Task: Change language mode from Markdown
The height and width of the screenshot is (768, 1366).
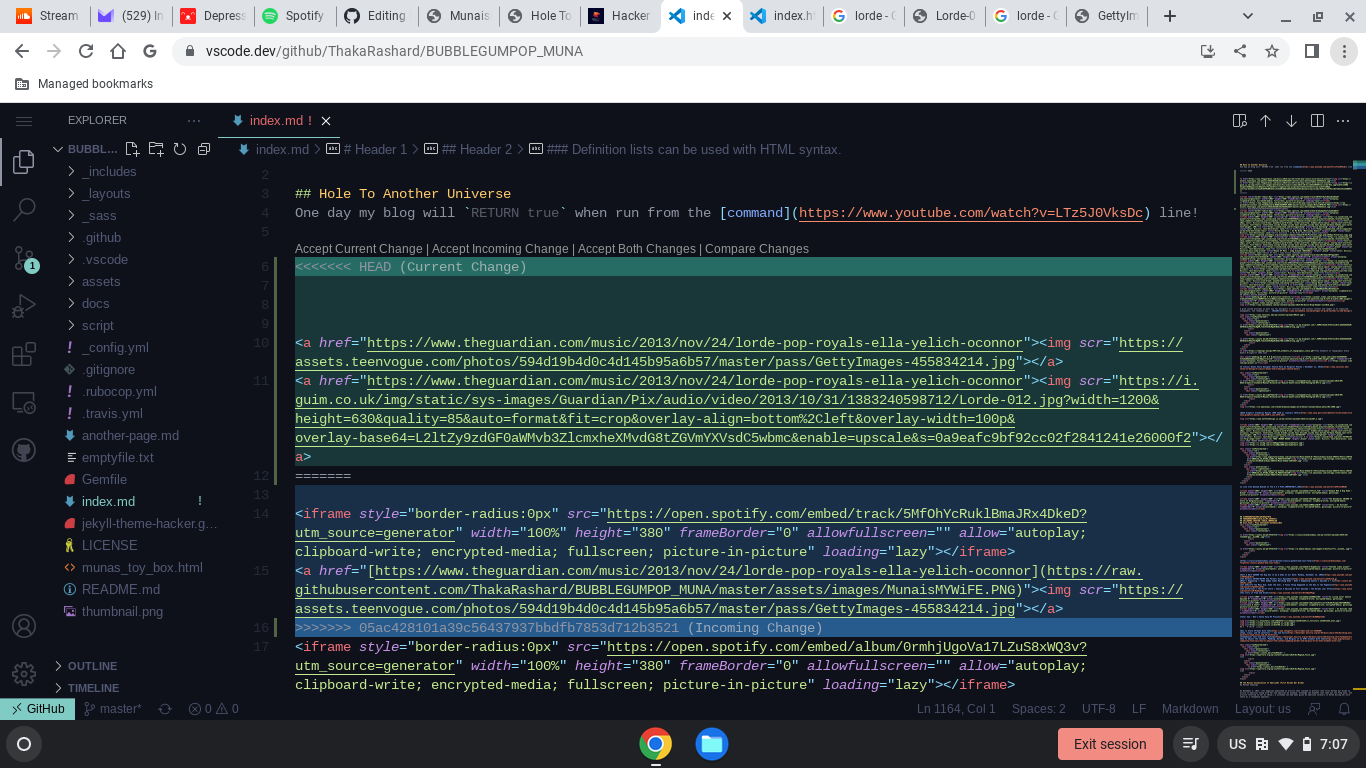Action: (1190, 709)
